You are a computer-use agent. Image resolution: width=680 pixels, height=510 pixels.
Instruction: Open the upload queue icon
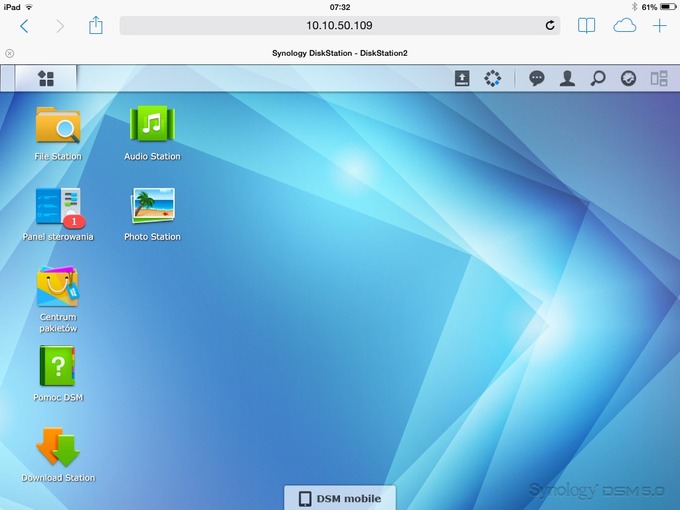[462, 78]
